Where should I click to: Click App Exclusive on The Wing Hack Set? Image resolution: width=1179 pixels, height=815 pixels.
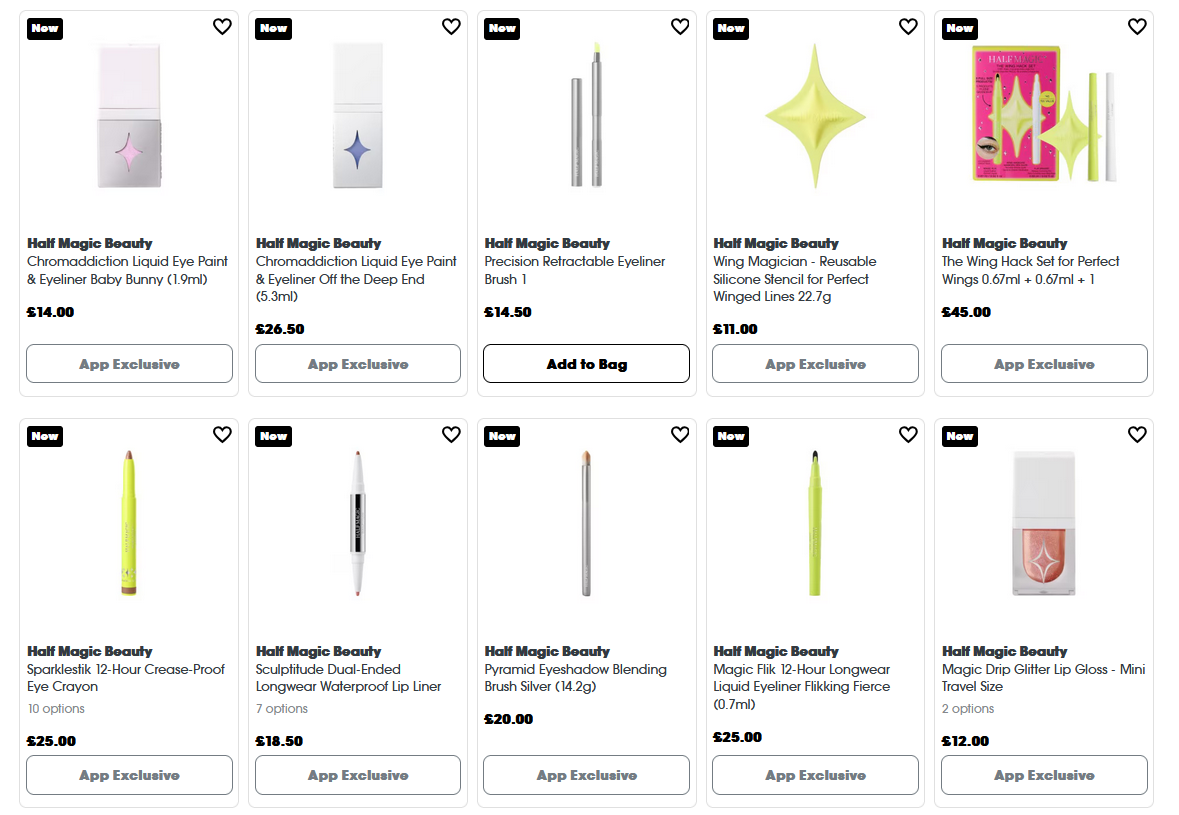1044,363
